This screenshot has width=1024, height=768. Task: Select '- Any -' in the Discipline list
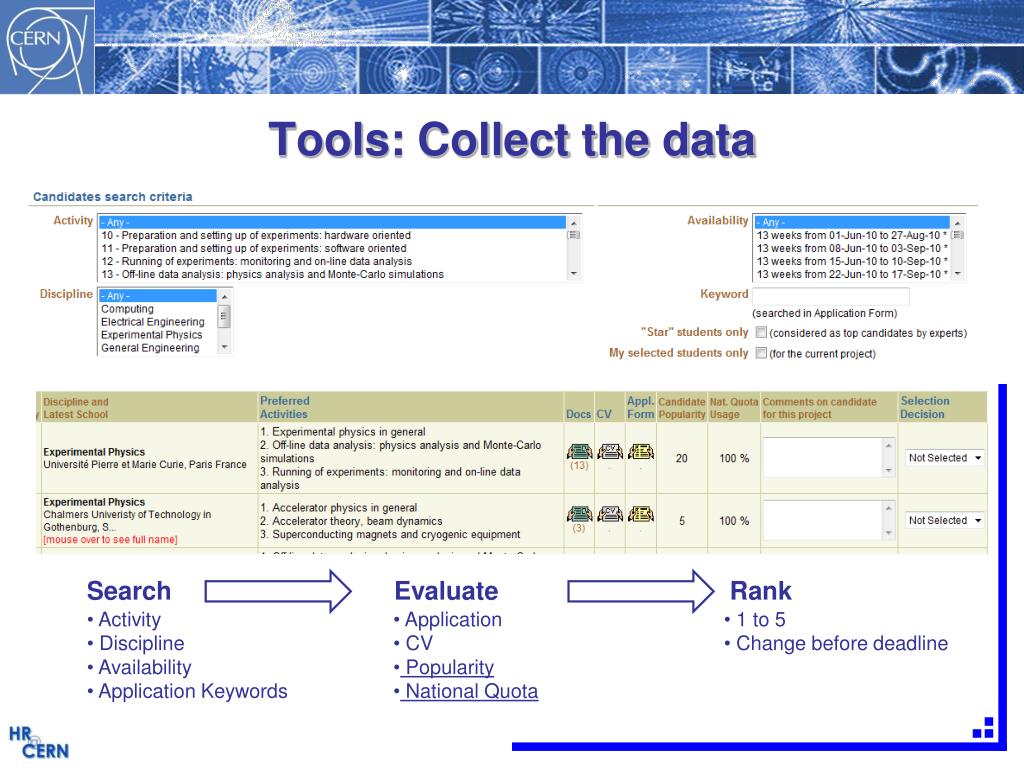coord(157,296)
